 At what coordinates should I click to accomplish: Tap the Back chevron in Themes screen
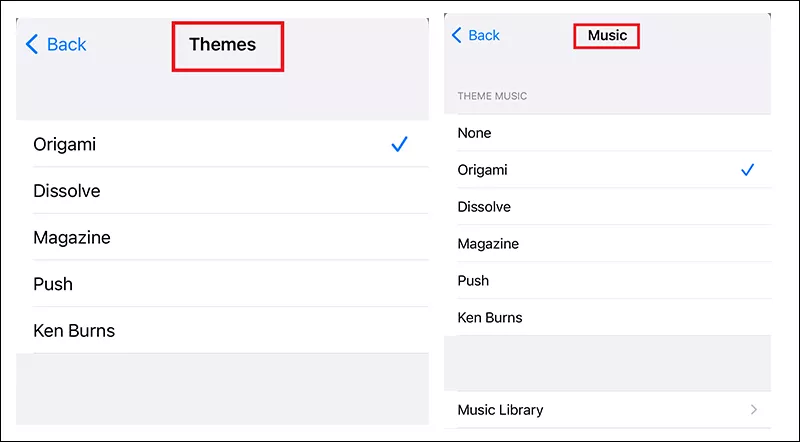click(32, 44)
